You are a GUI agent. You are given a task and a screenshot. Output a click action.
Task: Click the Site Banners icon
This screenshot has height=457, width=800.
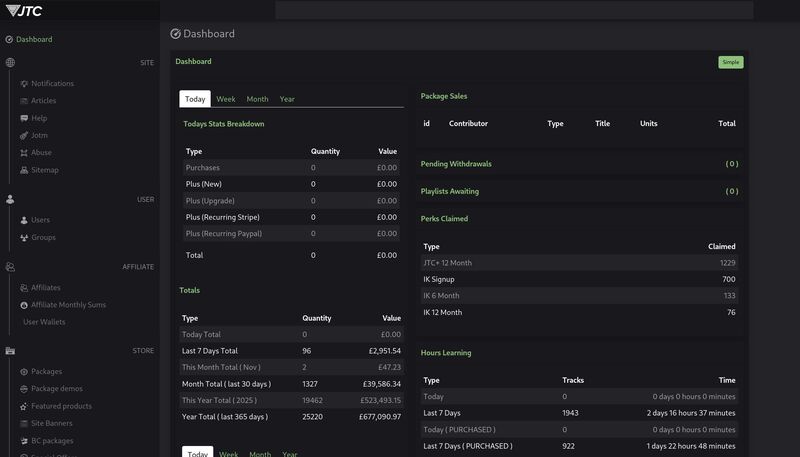(x=24, y=423)
